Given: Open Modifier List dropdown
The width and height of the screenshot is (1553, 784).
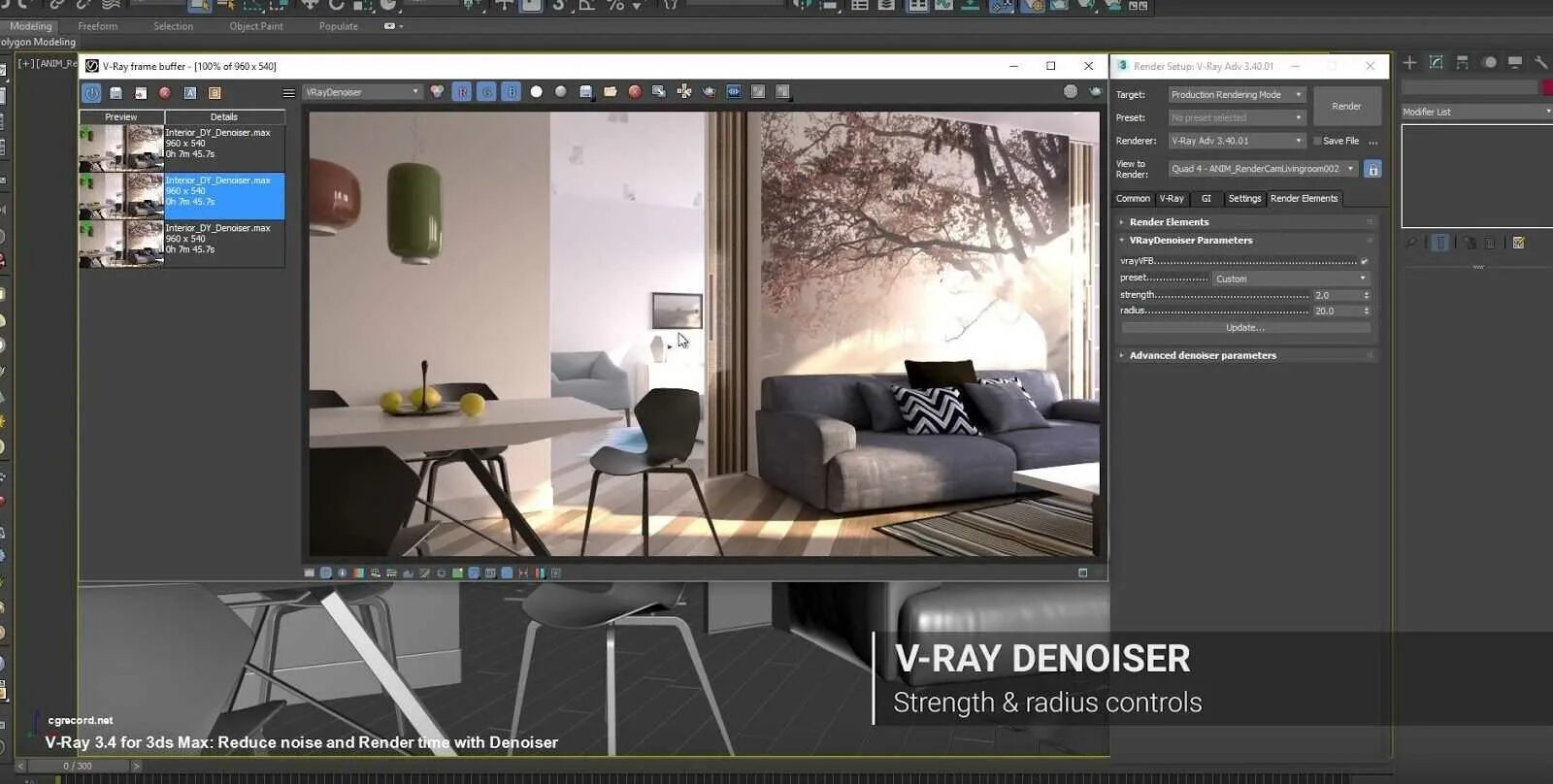Looking at the screenshot, I should tap(1476, 112).
